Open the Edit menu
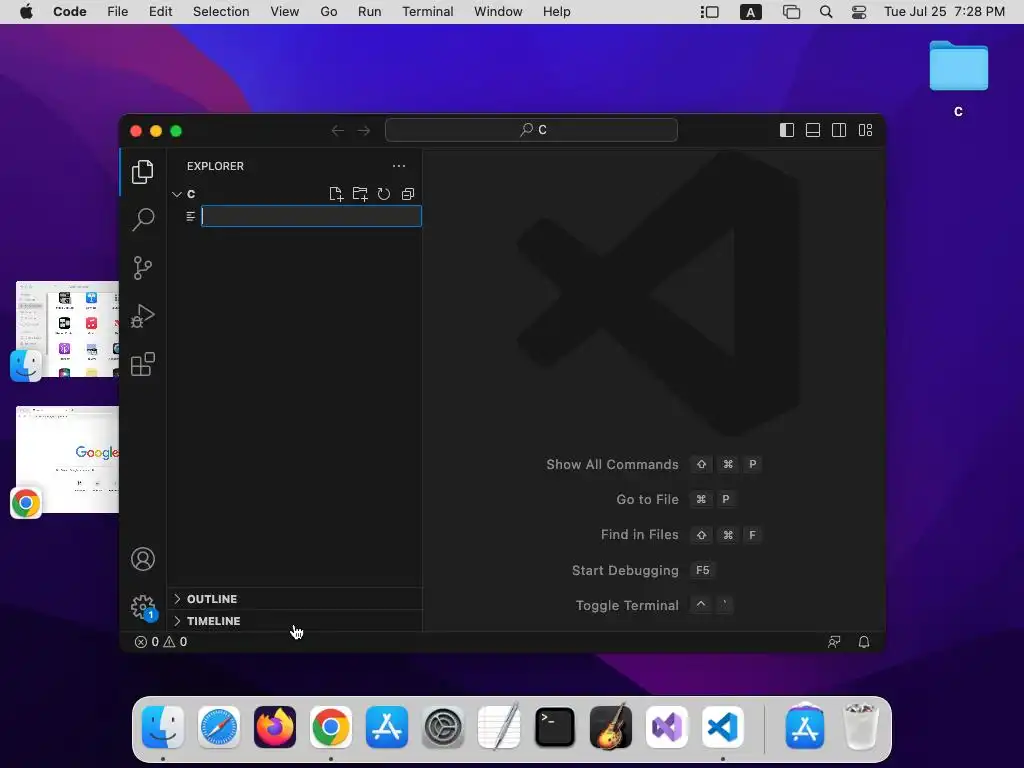The height and width of the screenshot is (768, 1024). [161, 12]
